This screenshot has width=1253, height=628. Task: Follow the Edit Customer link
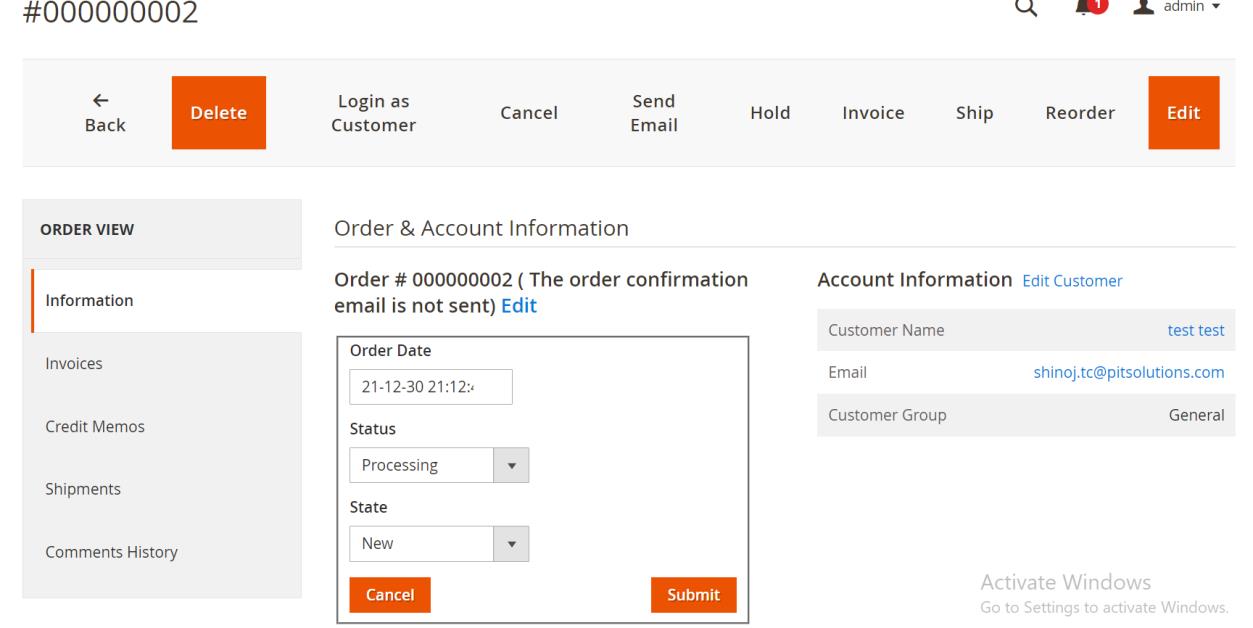pyautogui.click(x=1072, y=281)
